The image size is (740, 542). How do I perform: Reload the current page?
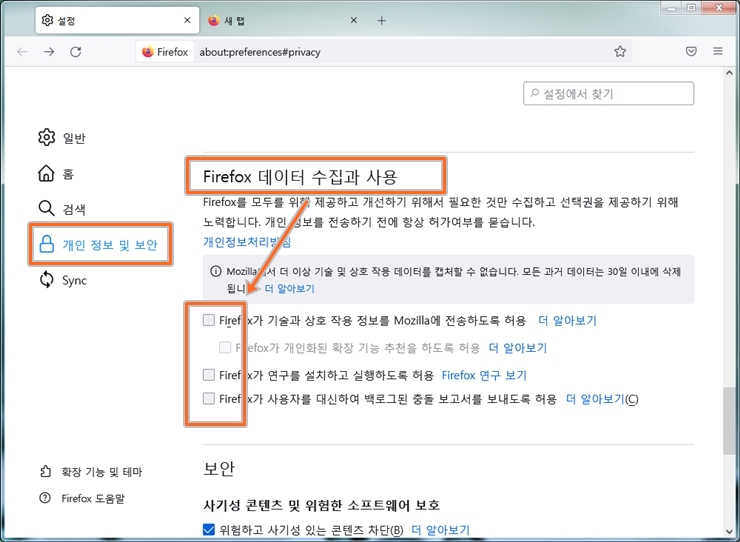pos(76,51)
